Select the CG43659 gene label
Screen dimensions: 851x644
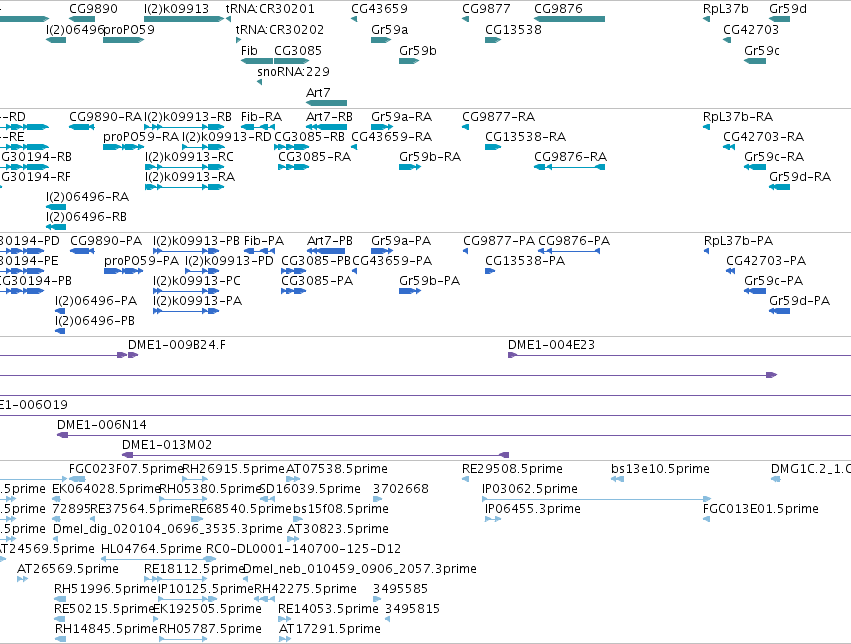379,9
